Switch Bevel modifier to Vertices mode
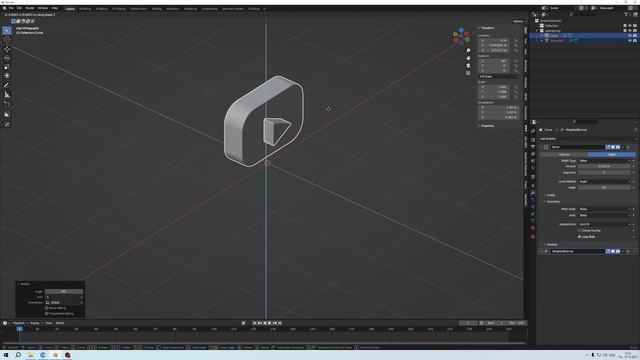 [x=564, y=155]
